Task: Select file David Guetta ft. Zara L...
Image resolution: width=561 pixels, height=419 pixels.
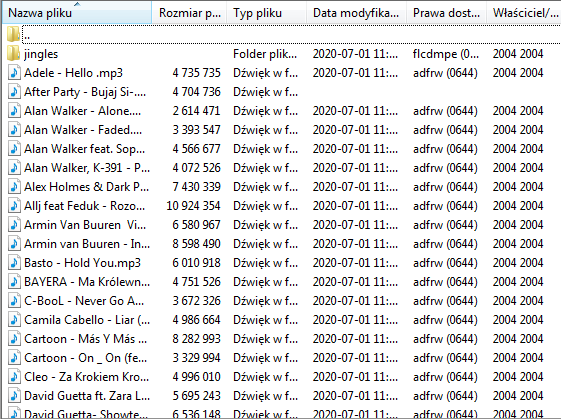Action: (x=87, y=395)
